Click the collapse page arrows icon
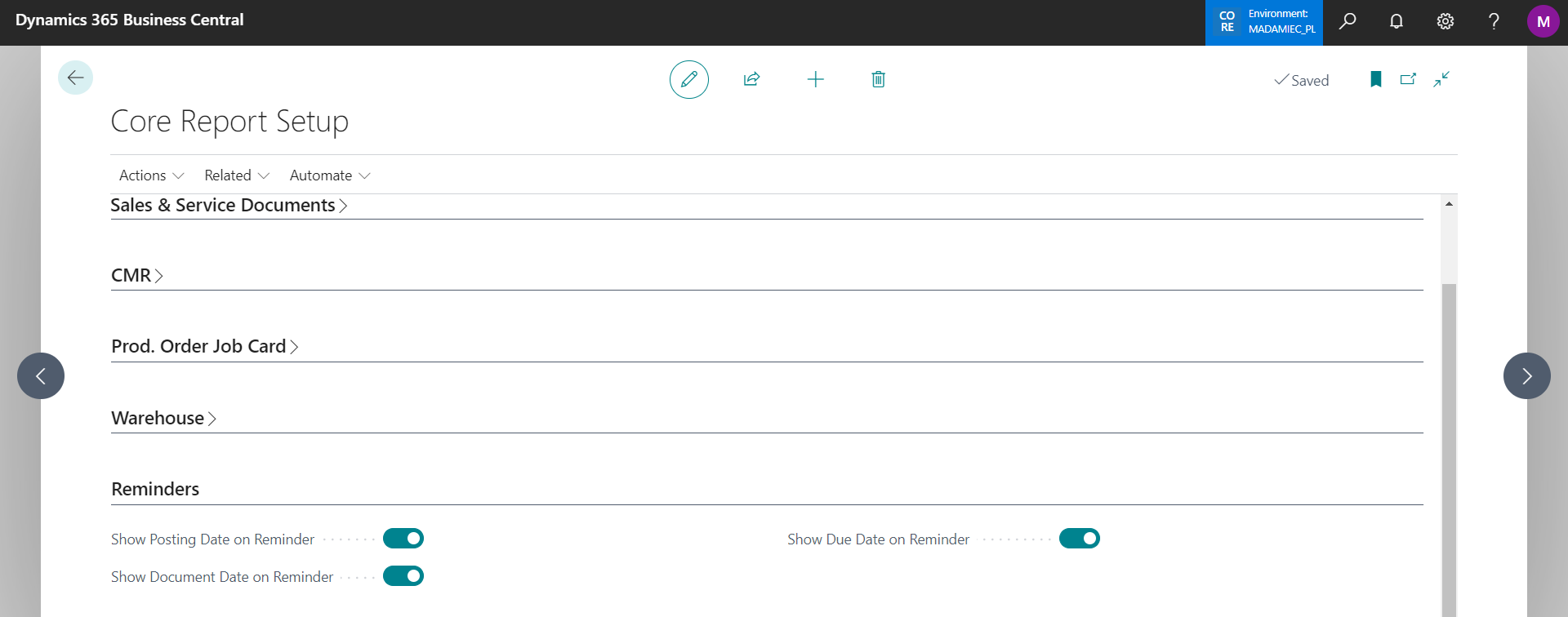1568x617 pixels. [1441, 79]
